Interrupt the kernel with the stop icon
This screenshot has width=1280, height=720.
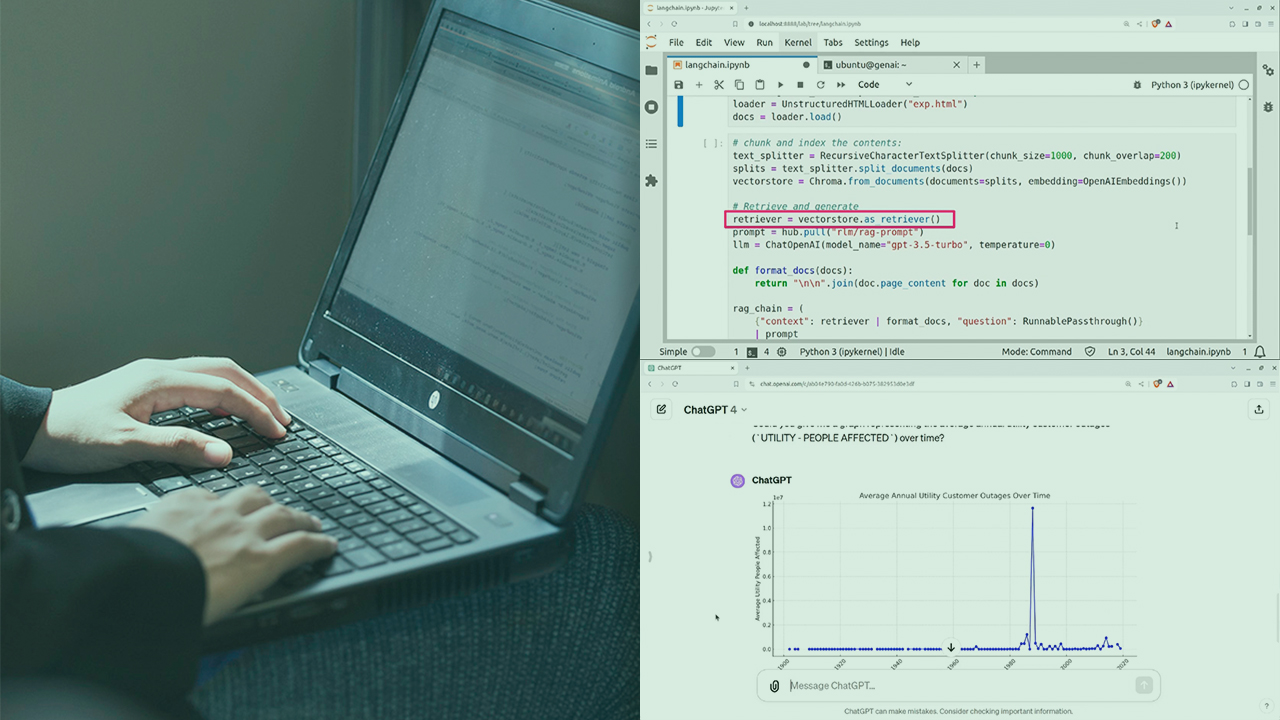pos(800,85)
